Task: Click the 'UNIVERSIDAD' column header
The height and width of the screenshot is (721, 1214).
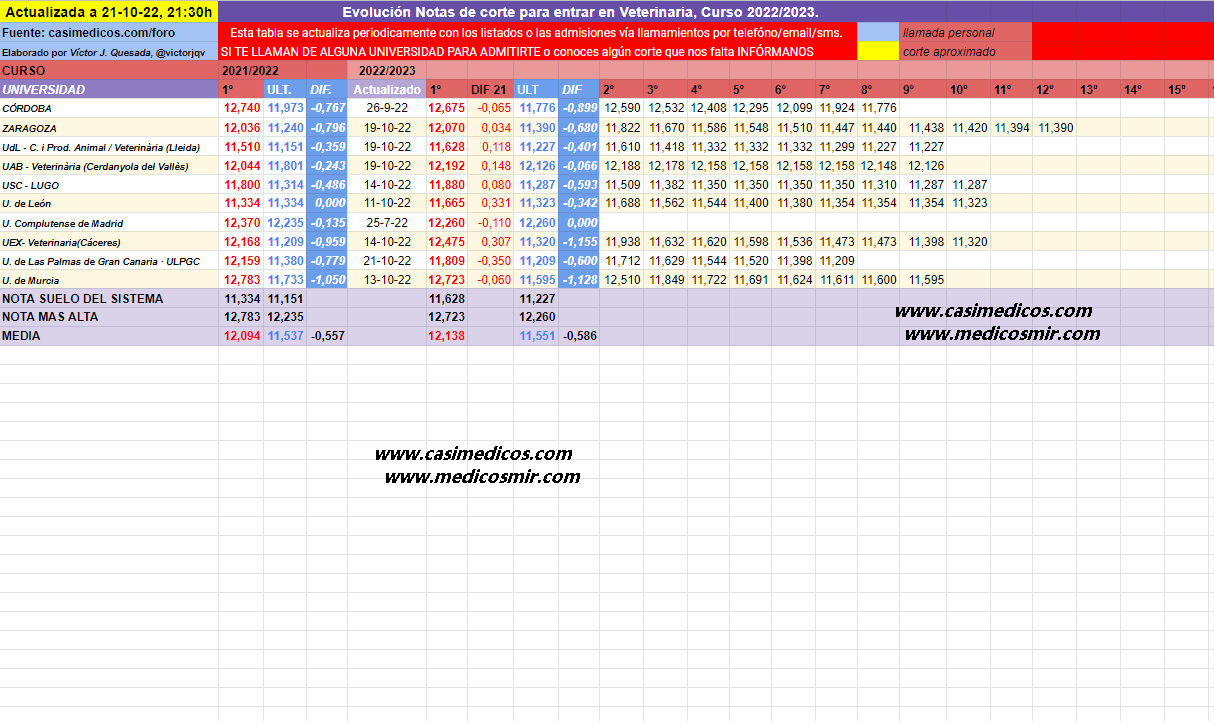Action: click(x=108, y=90)
